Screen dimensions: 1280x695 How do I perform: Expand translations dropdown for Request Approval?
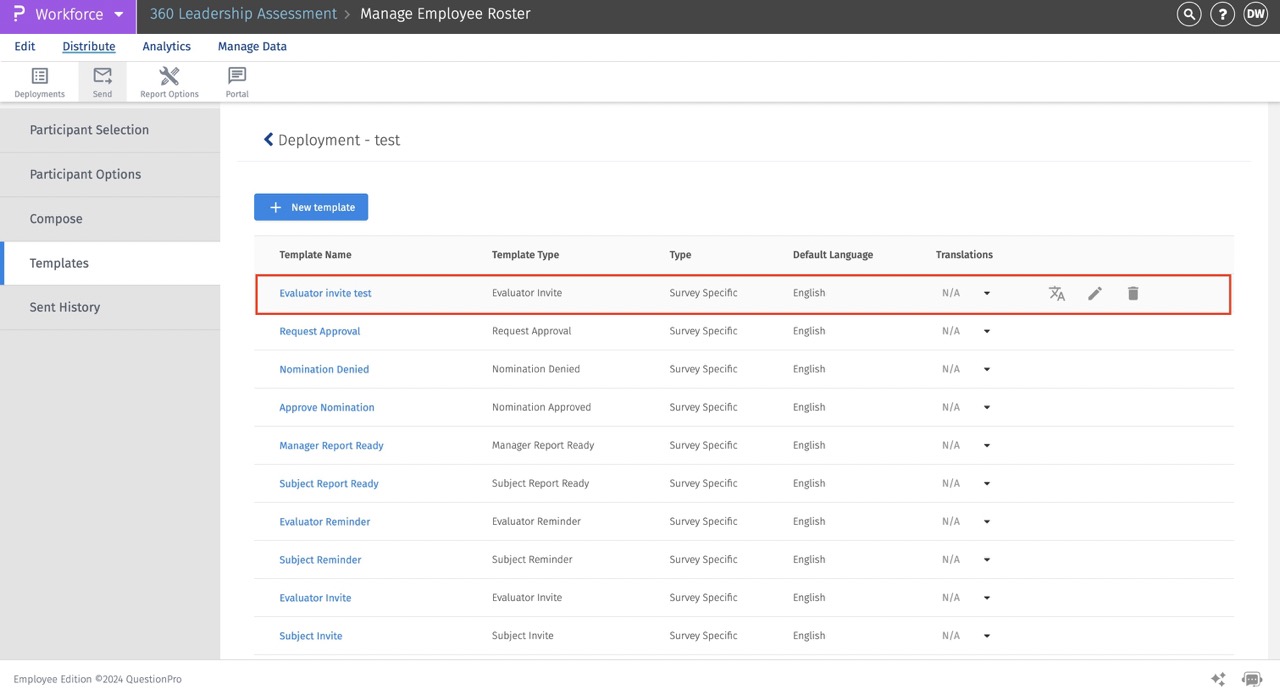(x=986, y=331)
